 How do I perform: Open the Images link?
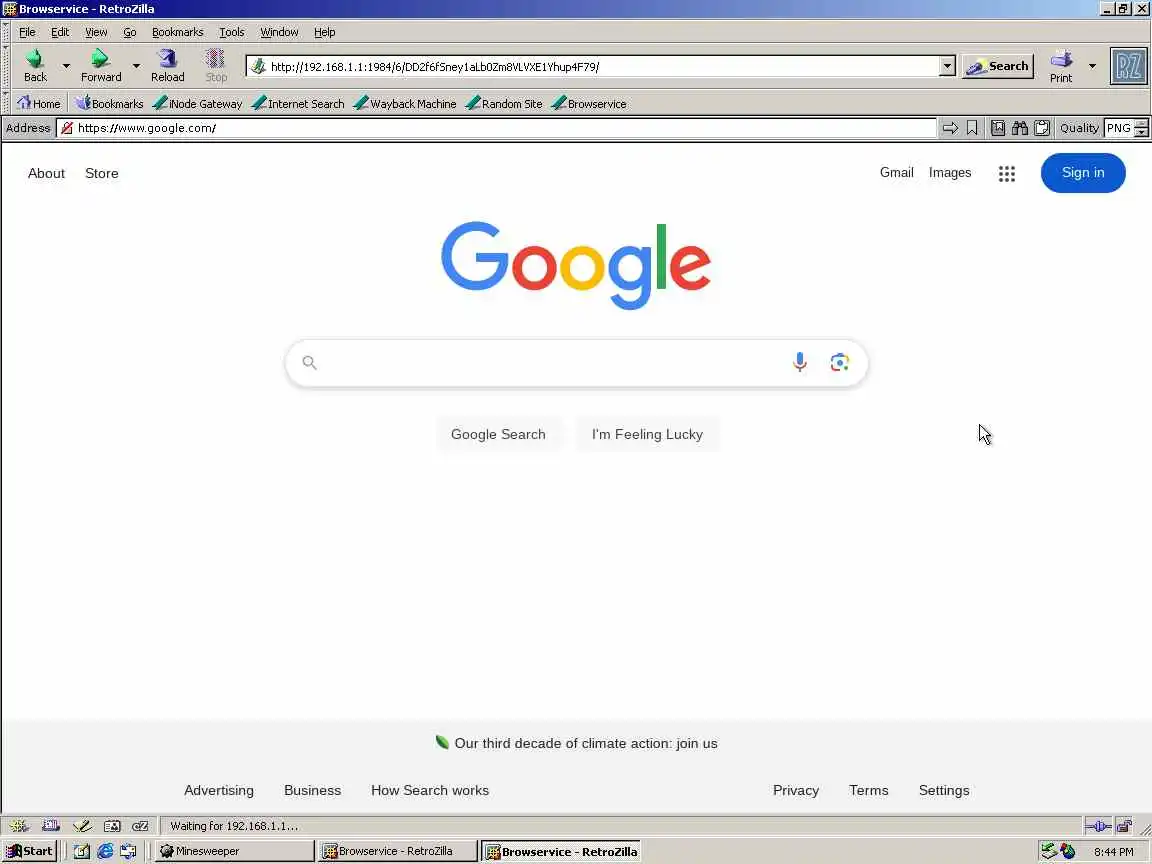coord(949,173)
